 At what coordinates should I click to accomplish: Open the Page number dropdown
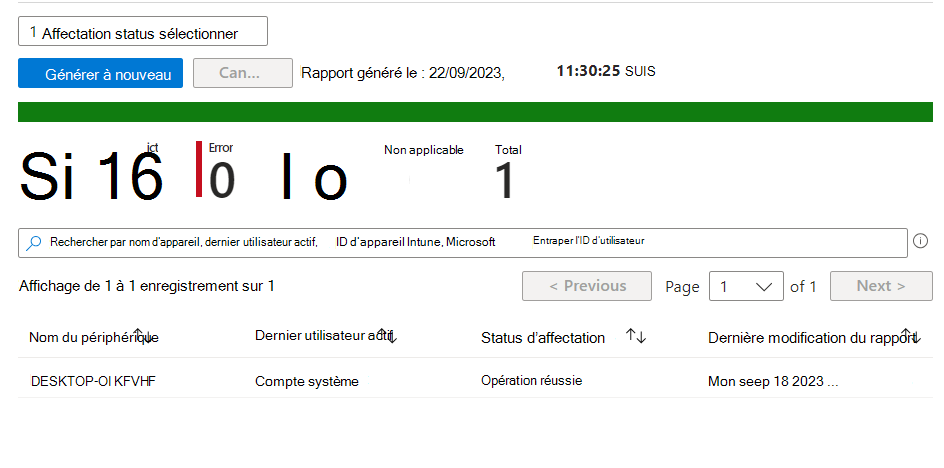click(746, 286)
